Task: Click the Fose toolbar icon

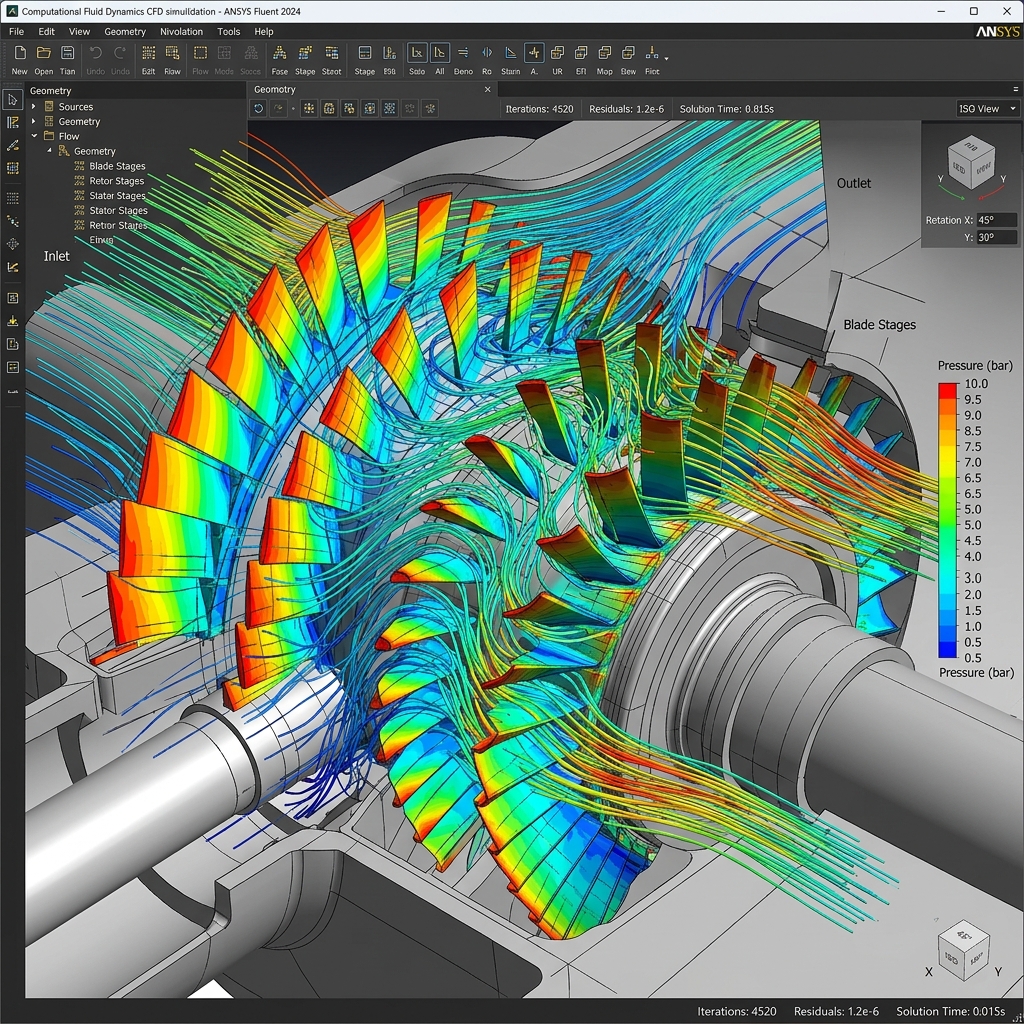Action: point(280,53)
